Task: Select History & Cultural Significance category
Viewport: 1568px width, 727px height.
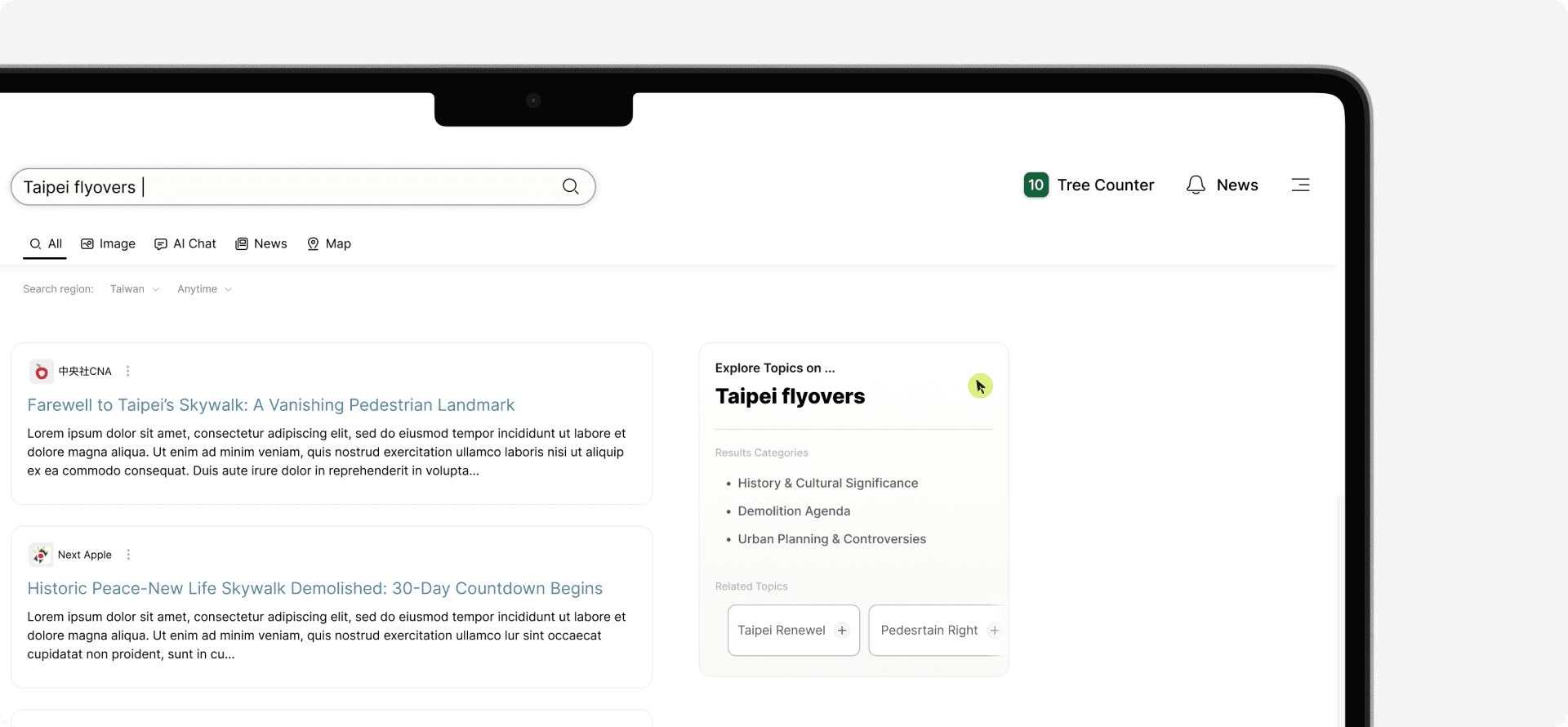Action: 827,484
